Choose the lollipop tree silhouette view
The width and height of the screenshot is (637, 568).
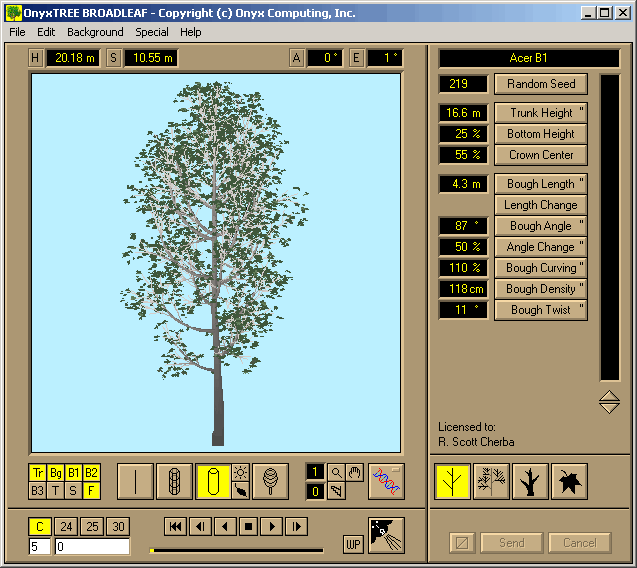click(x=270, y=481)
